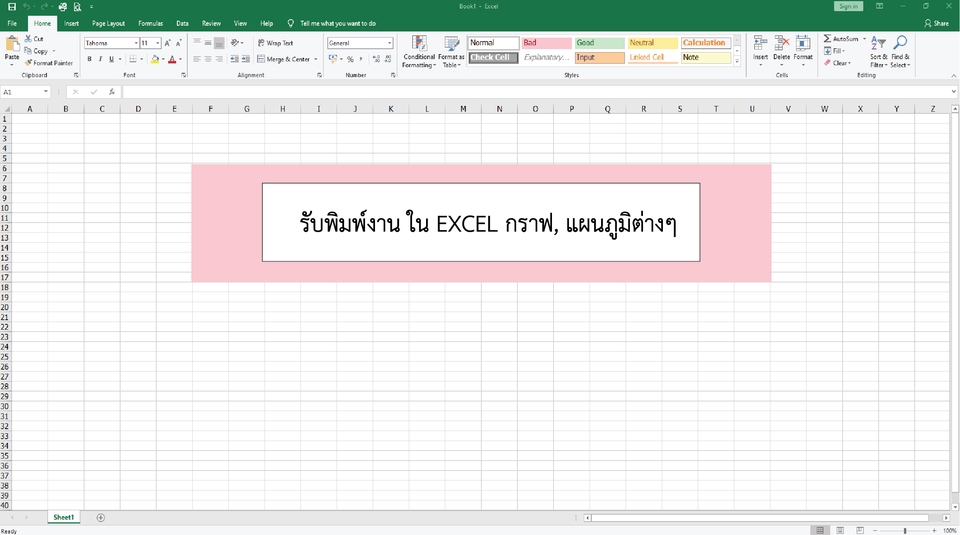The image size is (960, 535).
Task: Toggle Wrap Text
Action: (276, 43)
